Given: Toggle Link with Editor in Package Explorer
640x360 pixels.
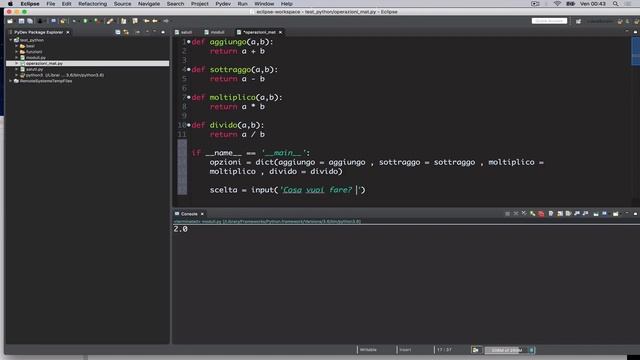Looking at the screenshot, I should [x=126, y=32].
